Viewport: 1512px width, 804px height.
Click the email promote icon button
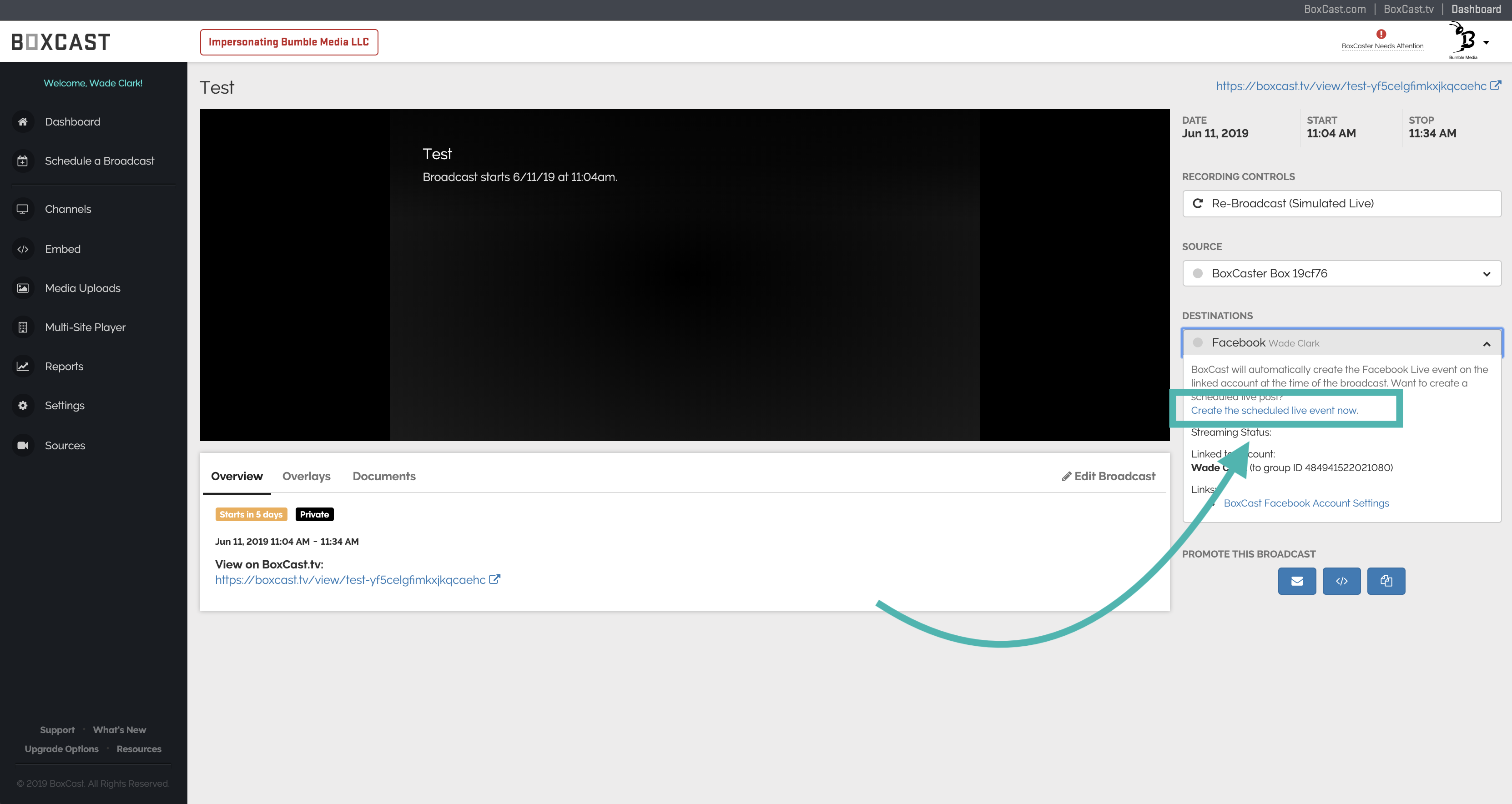pos(1296,581)
